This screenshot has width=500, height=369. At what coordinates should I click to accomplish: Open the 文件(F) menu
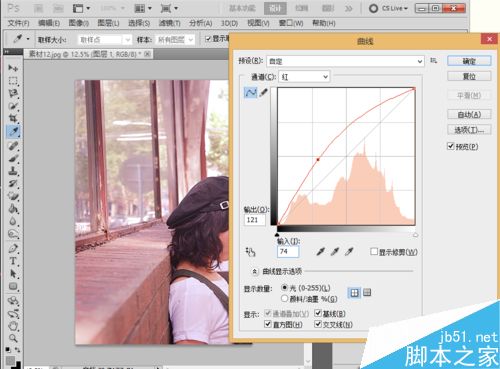pos(19,23)
